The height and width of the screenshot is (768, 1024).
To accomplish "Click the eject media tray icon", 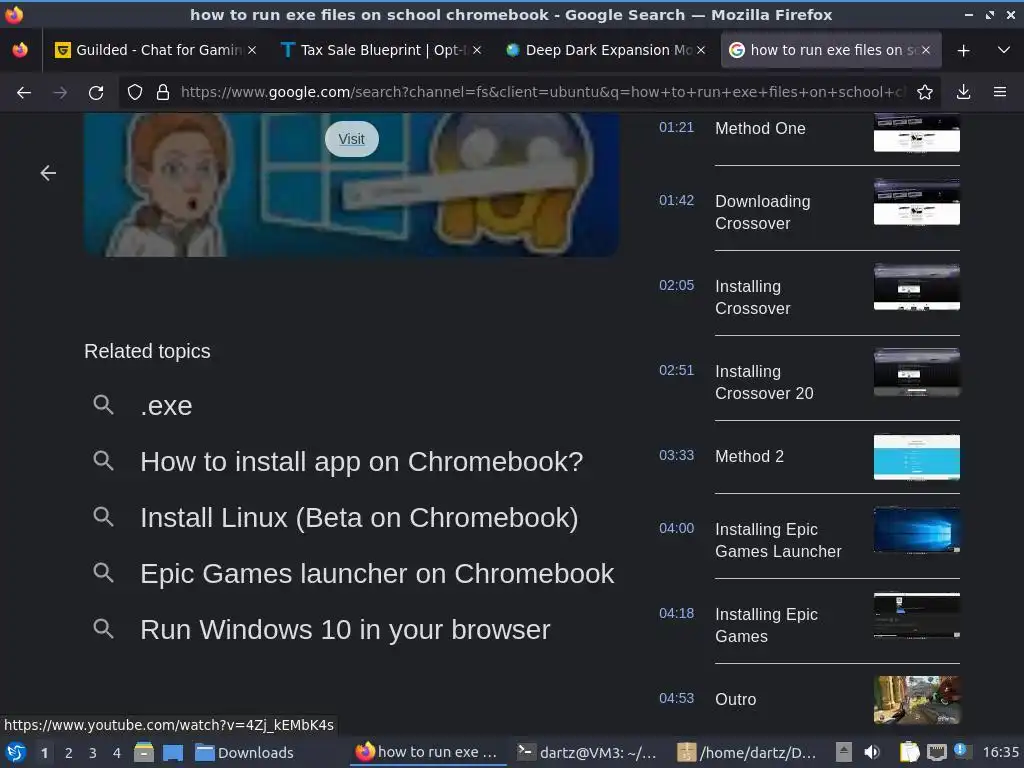I will pyautogui.click(x=844, y=753).
